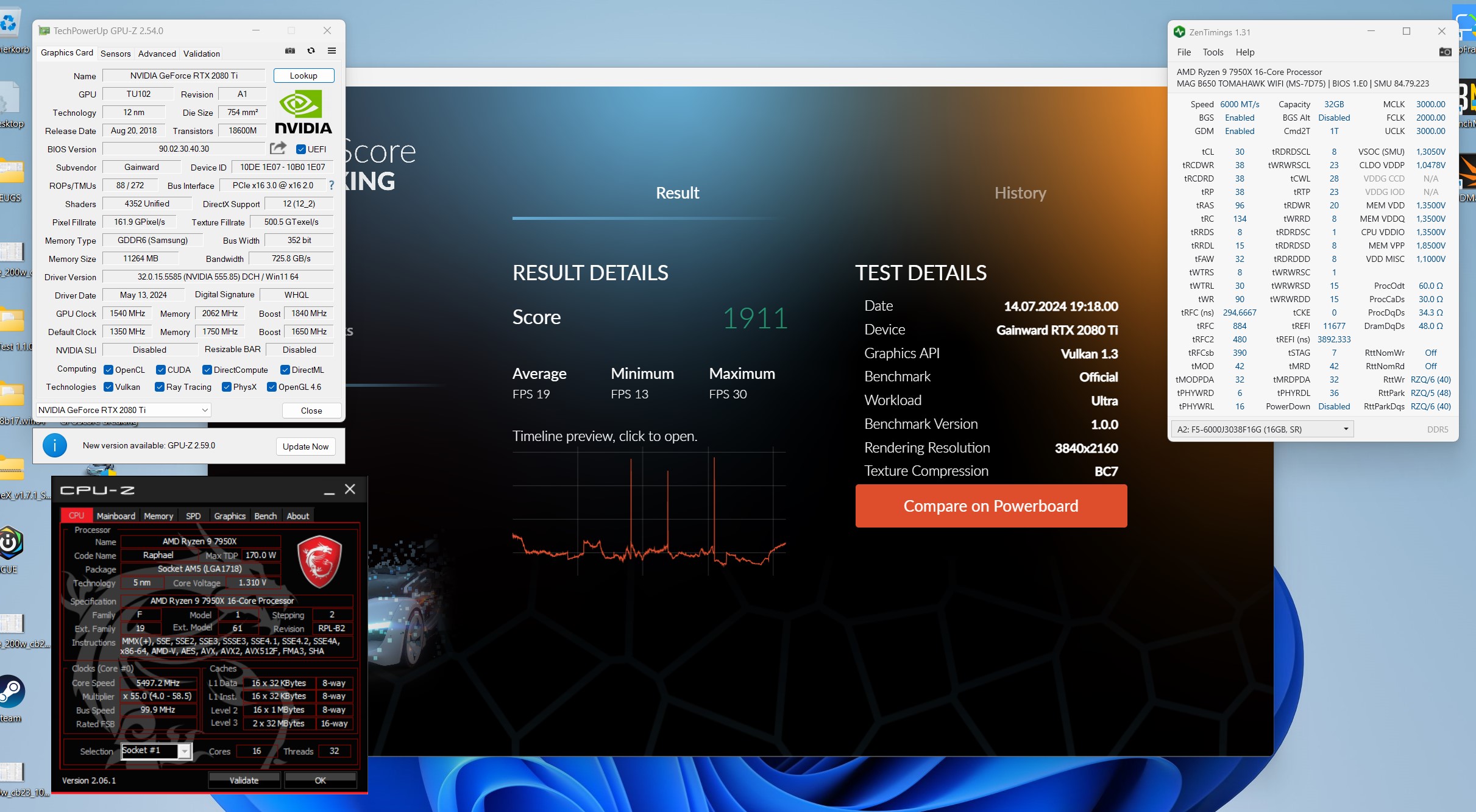Click the ZenTimings screenshot camera icon
The width and height of the screenshot is (1476, 812).
tap(1445, 52)
